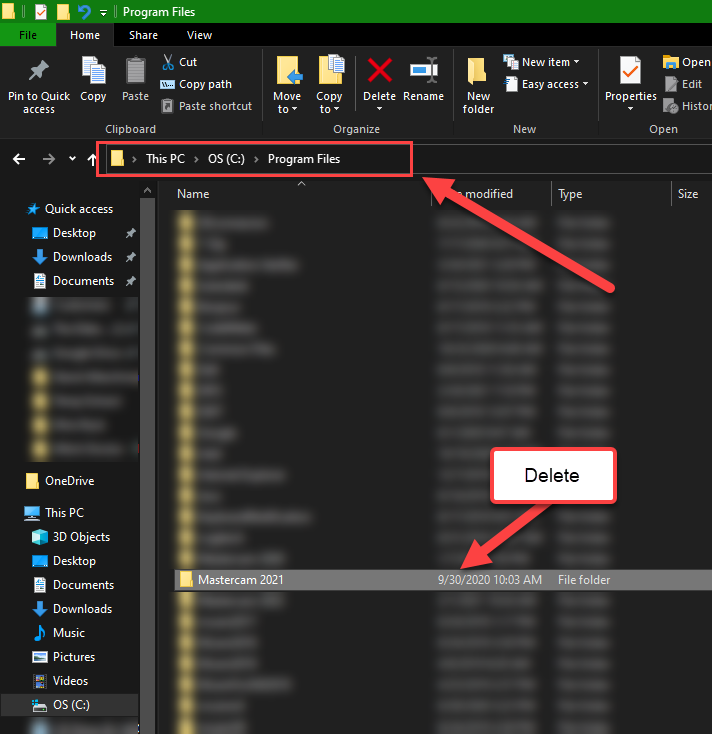712x734 pixels.
Task: Click the Mastercam 2021 folder icon
Action: 186,580
